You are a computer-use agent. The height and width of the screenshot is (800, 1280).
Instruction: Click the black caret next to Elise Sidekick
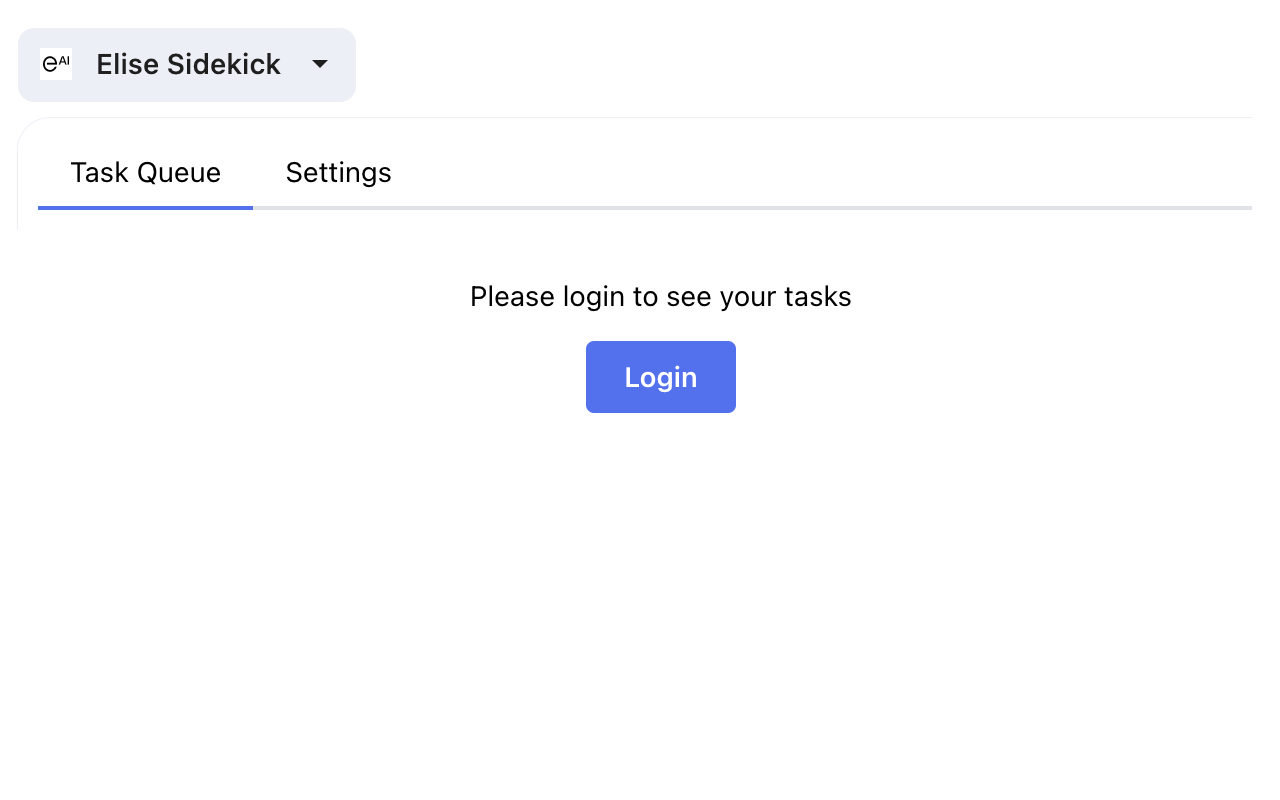pos(320,64)
